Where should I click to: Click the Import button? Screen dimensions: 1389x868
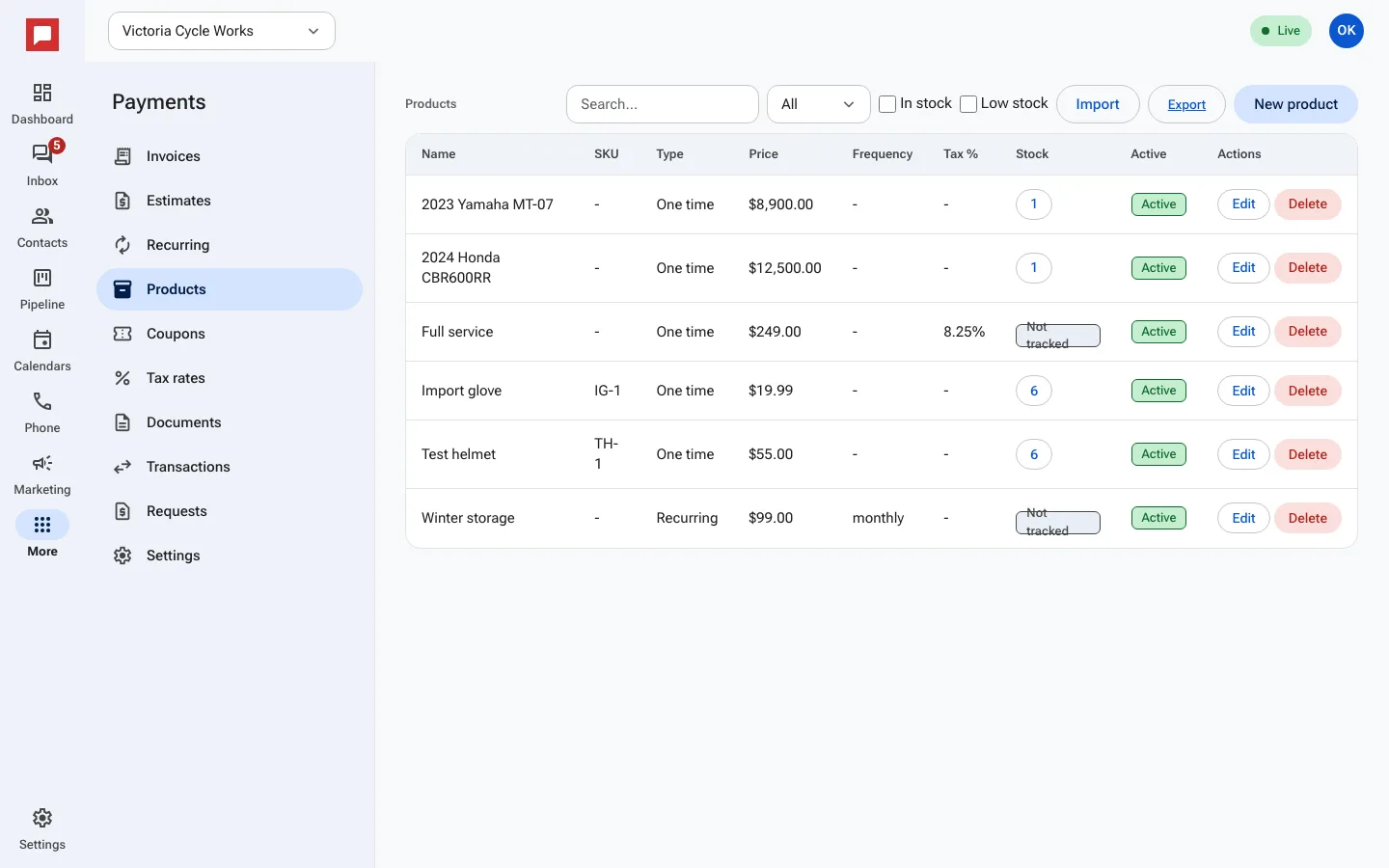point(1098,104)
